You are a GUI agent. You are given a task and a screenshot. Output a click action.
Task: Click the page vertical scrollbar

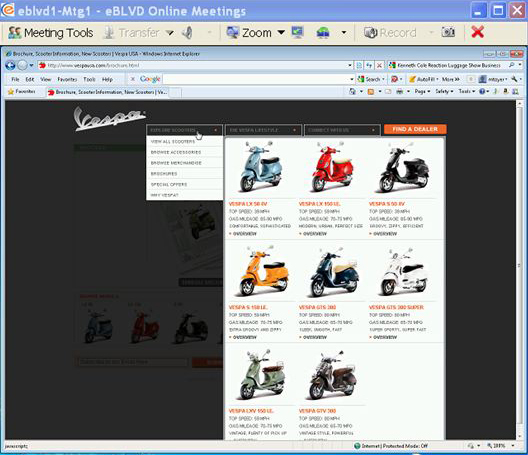(519, 269)
